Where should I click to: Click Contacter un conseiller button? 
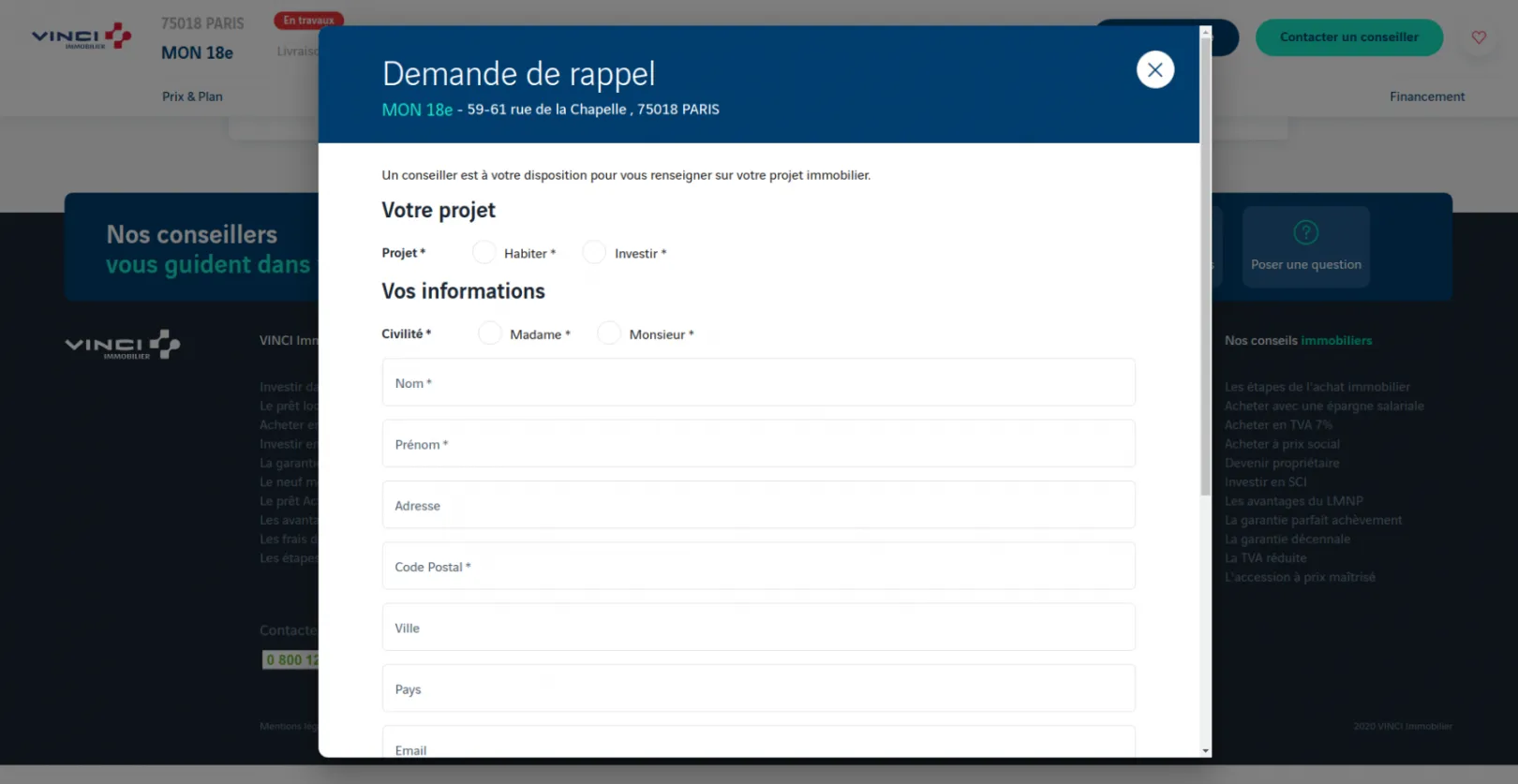coord(1348,37)
